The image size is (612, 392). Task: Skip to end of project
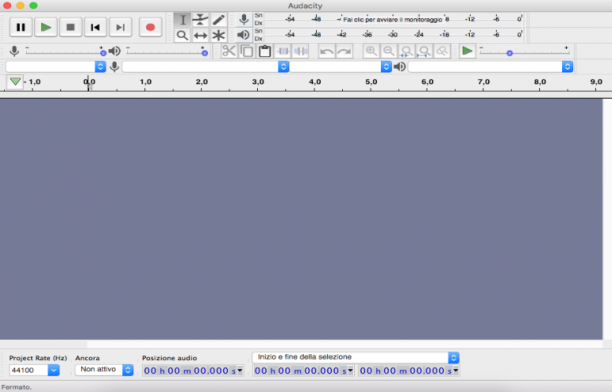pos(120,27)
